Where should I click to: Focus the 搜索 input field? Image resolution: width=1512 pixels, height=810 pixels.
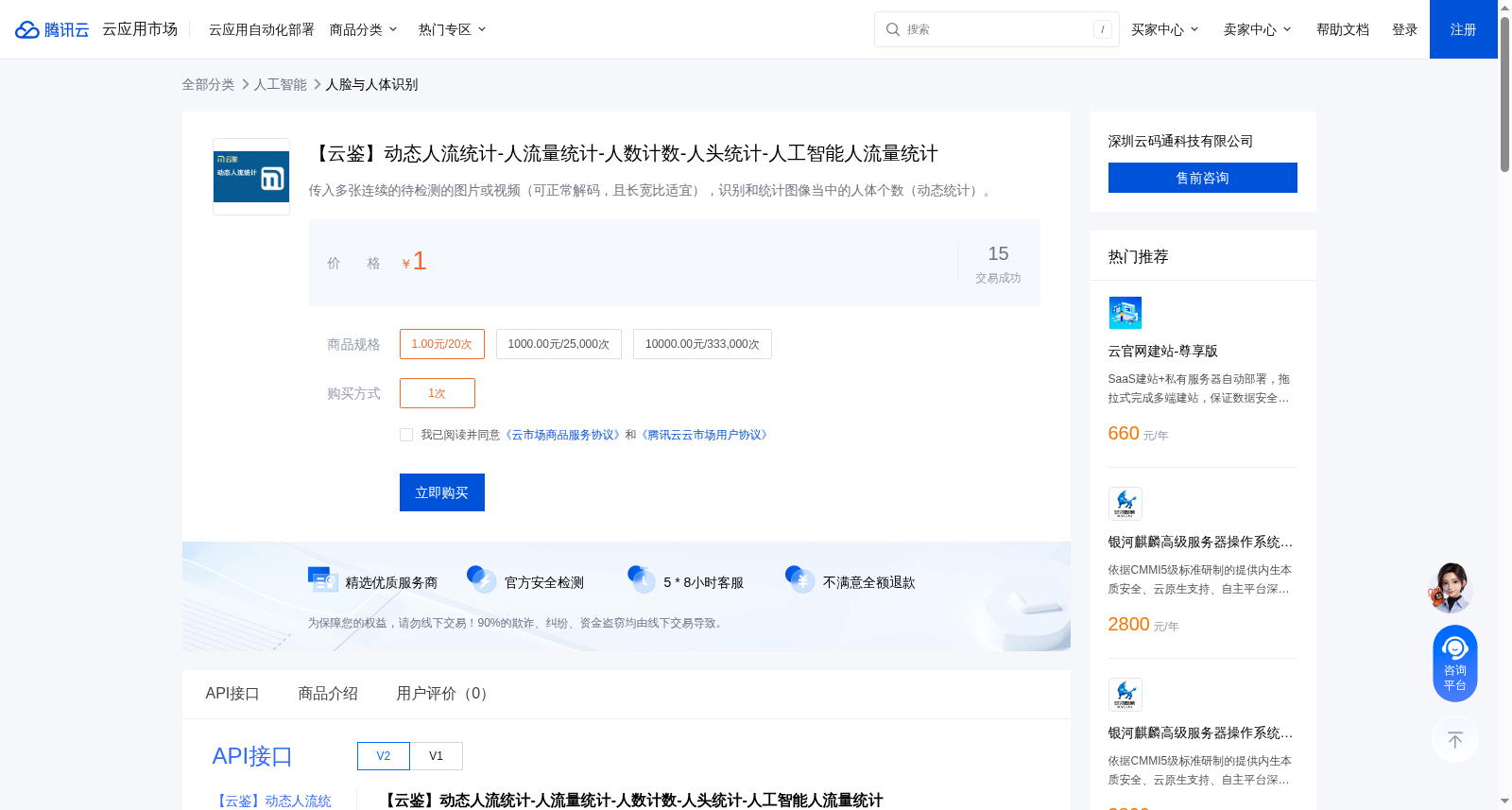(997, 29)
